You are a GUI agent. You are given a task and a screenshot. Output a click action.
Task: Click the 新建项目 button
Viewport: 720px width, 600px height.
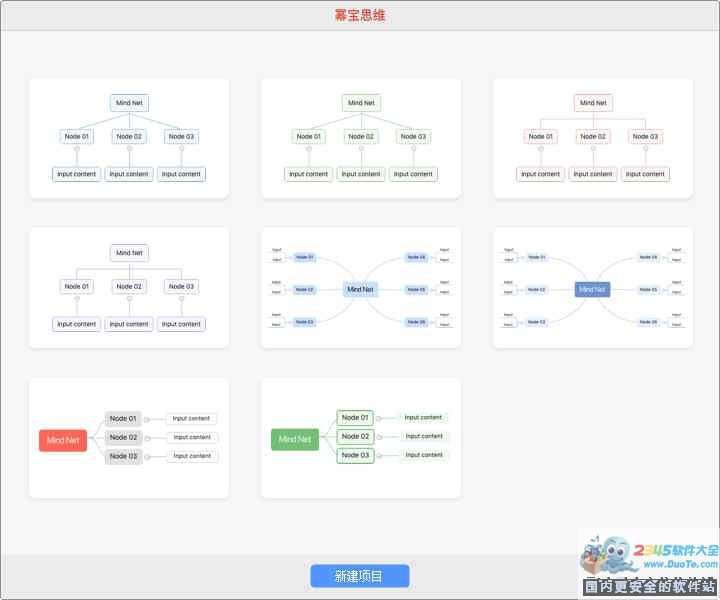[360, 576]
